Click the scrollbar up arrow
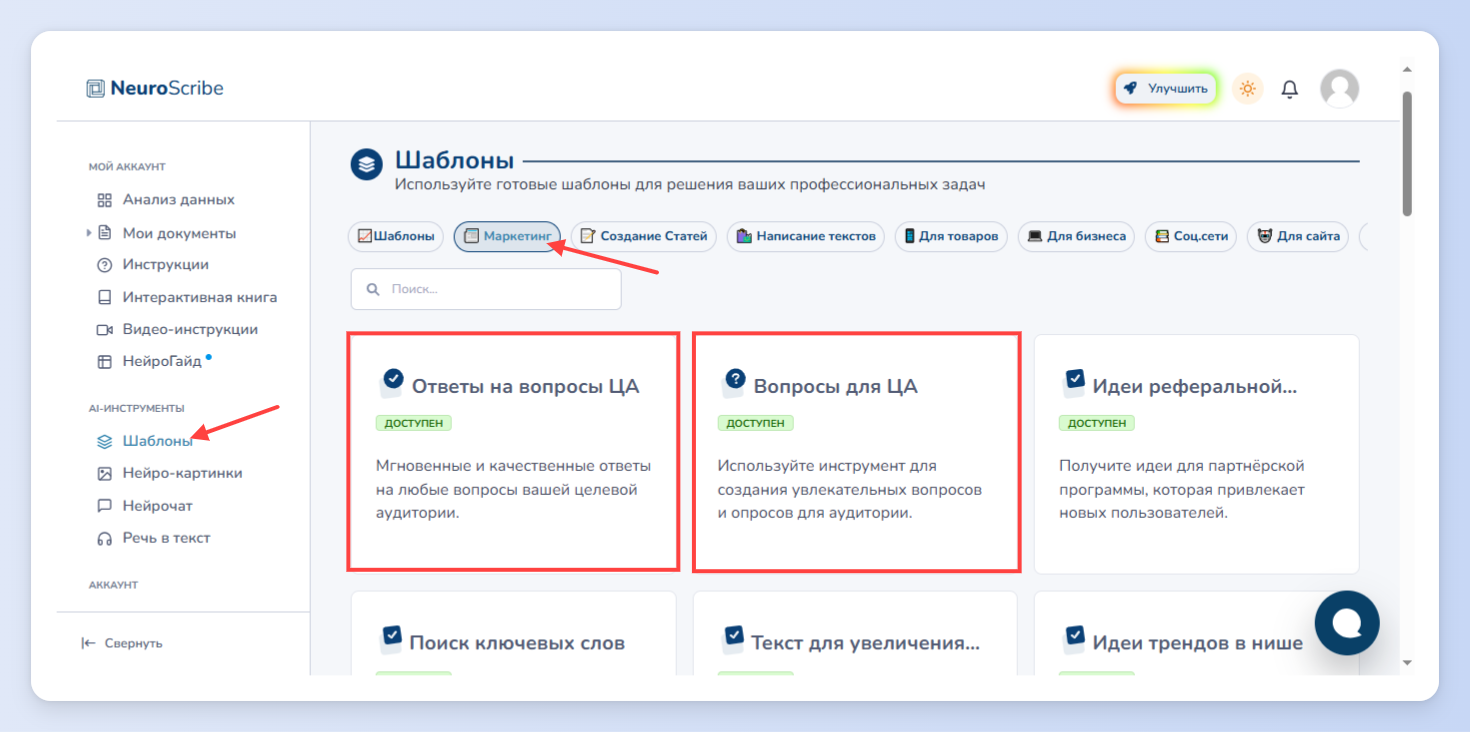This screenshot has height=732, width=1470. pyautogui.click(x=1407, y=70)
